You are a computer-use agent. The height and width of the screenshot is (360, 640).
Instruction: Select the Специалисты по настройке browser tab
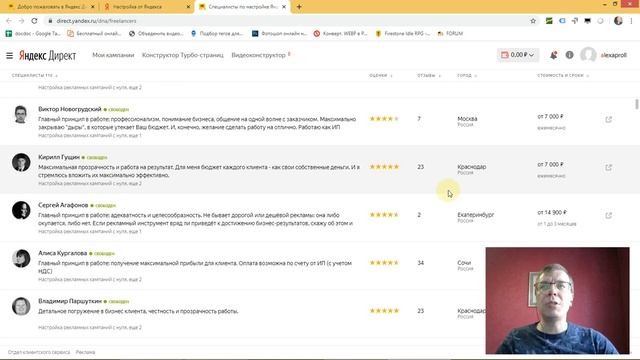point(242,7)
